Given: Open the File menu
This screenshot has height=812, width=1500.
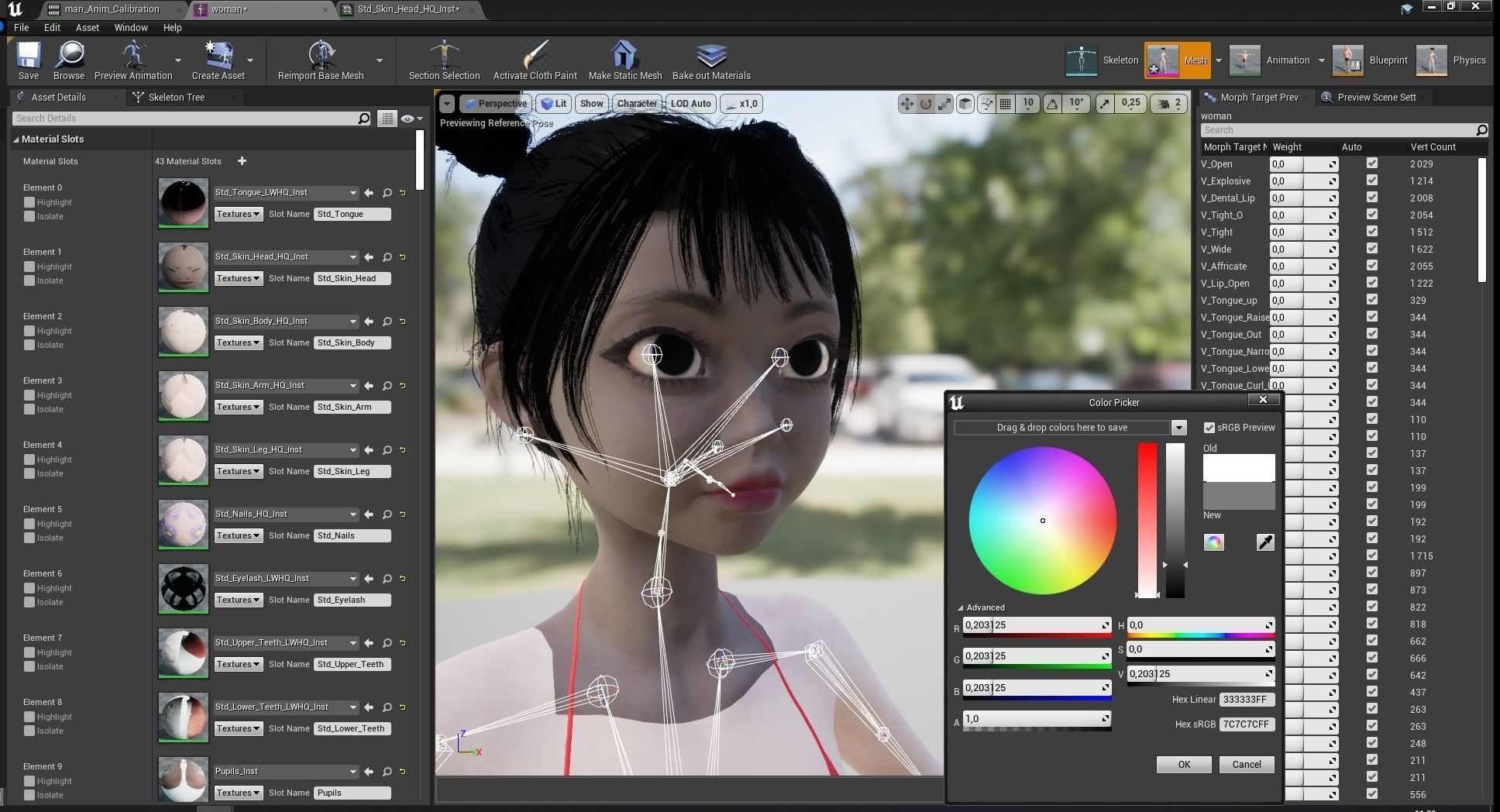Looking at the screenshot, I should coord(21,27).
